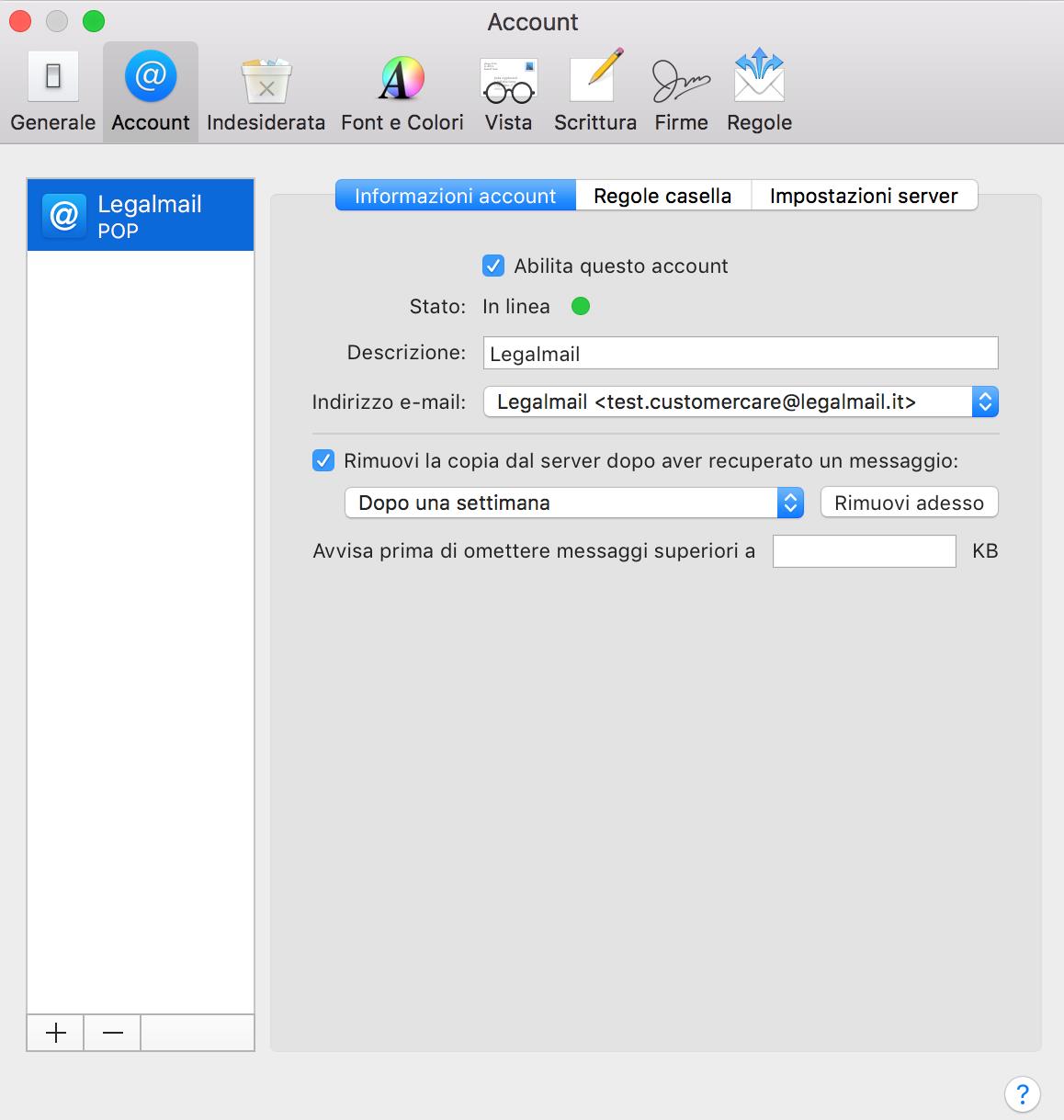
Task: Open Font e Colori preferences
Action: (x=402, y=92)
